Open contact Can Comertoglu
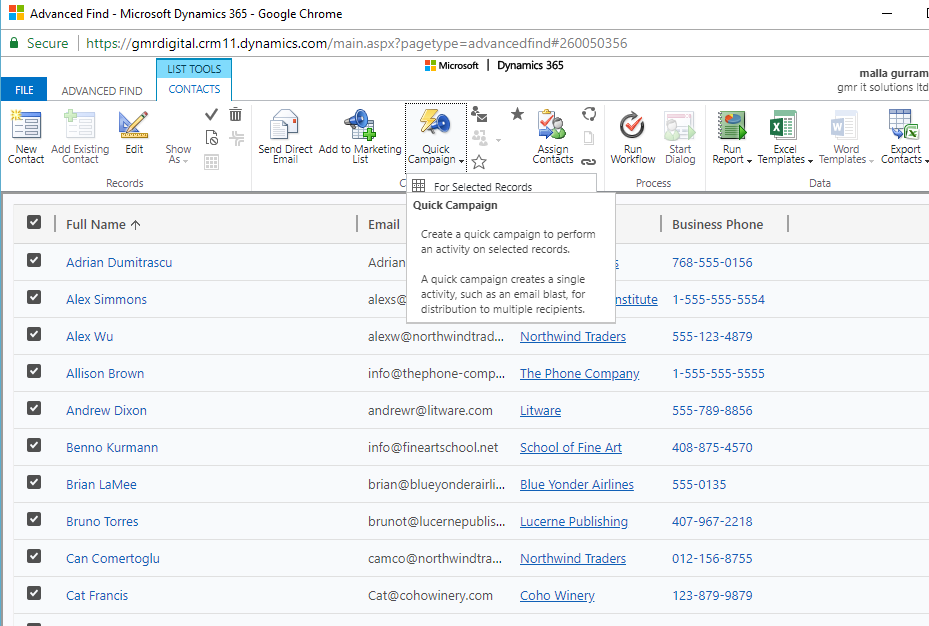 (113, 558)
